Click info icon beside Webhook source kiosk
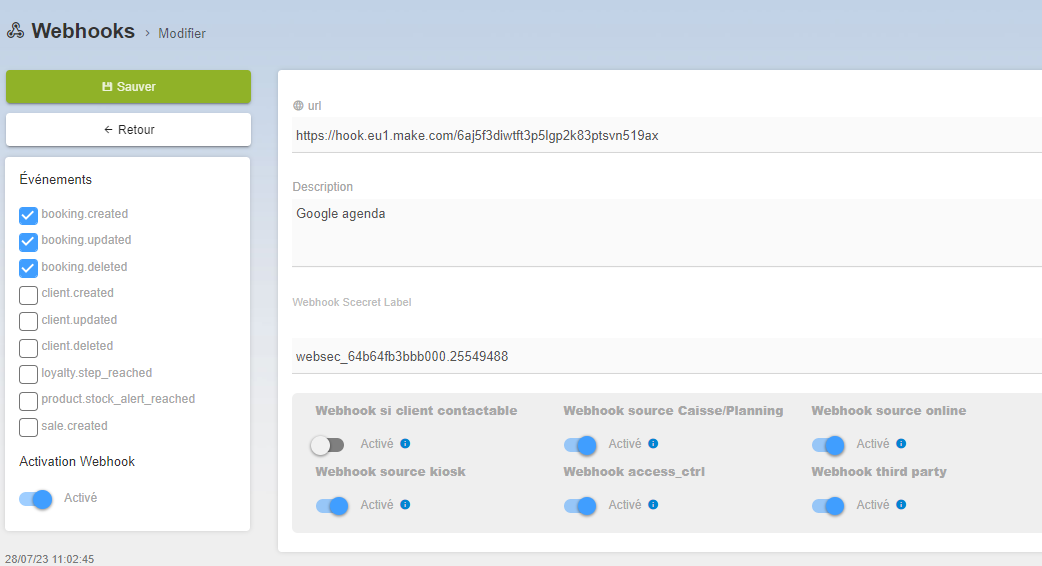Image resolution: width=1042 pixels, height=566 pixels. point(405,505)
